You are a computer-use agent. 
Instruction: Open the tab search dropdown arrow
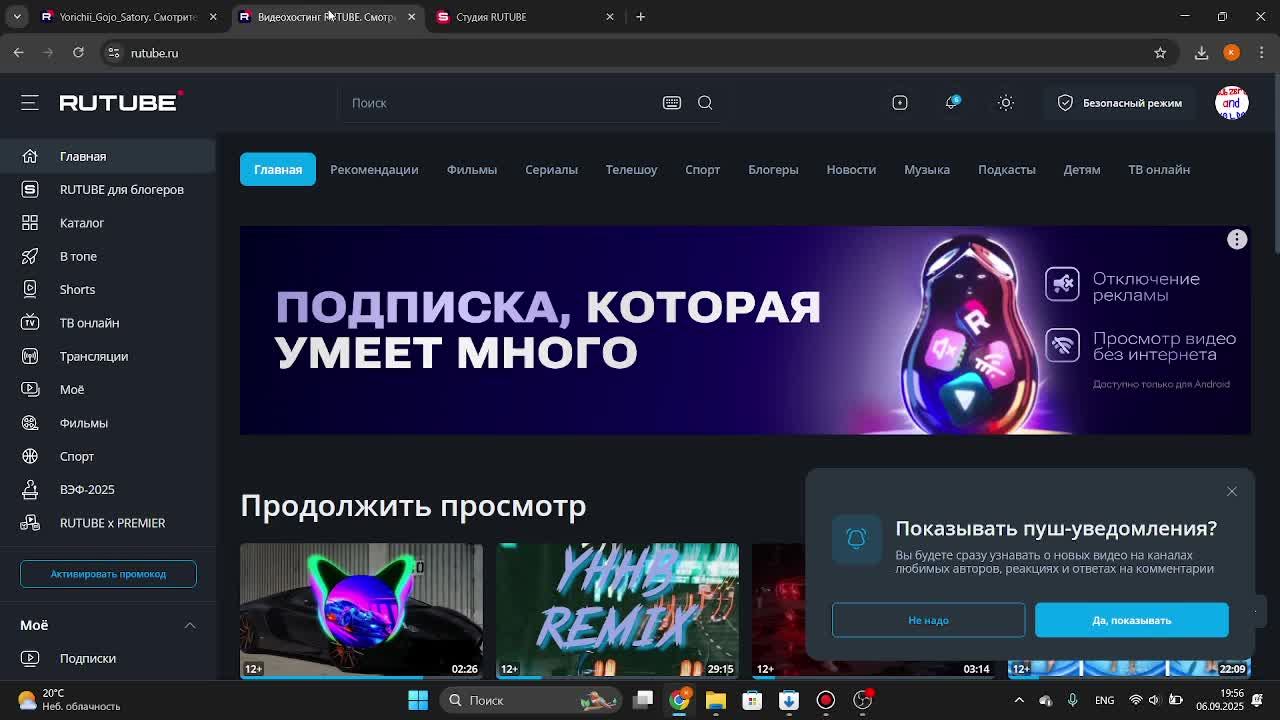[17, 17]
